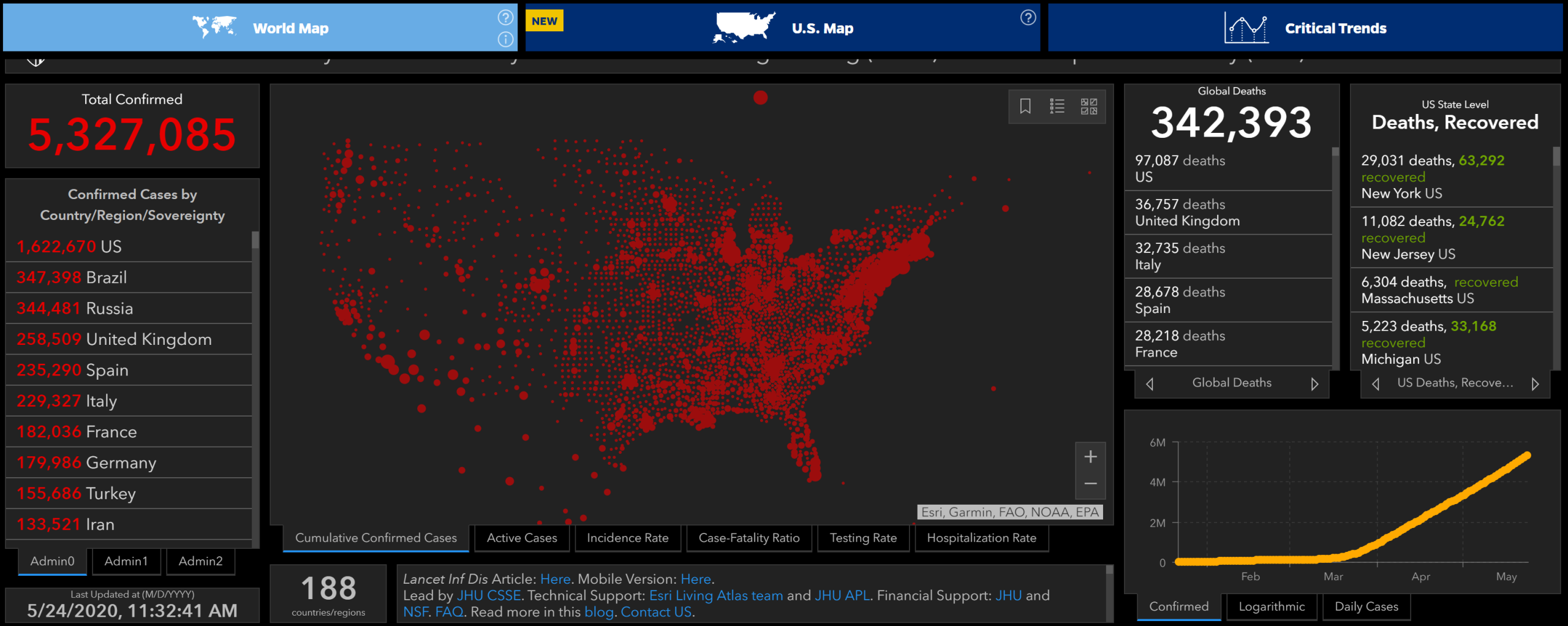
Task: Open the JHU CSSE link
Action: click(x=489, y=595)
